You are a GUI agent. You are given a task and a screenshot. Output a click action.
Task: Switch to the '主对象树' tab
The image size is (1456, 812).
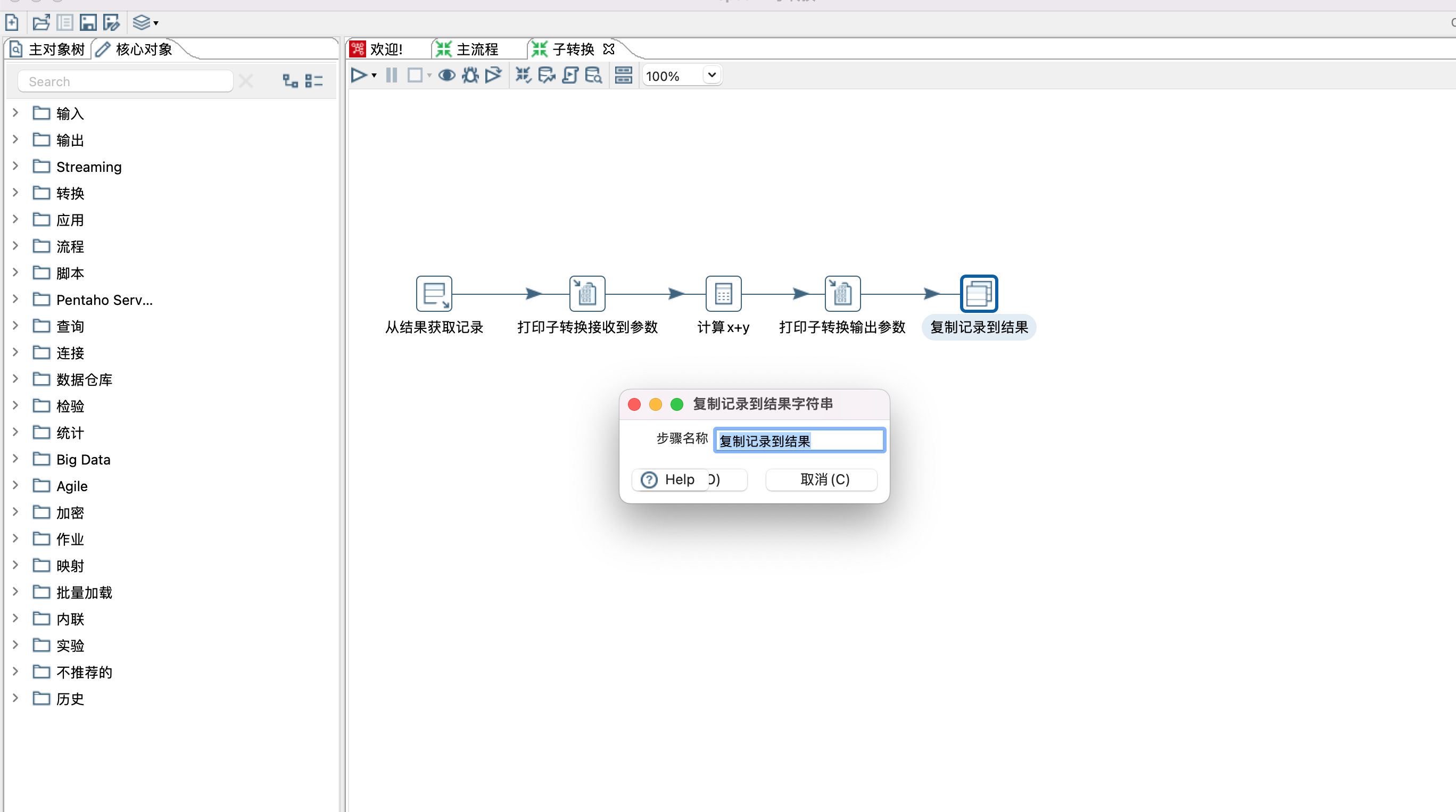(48, 49)
